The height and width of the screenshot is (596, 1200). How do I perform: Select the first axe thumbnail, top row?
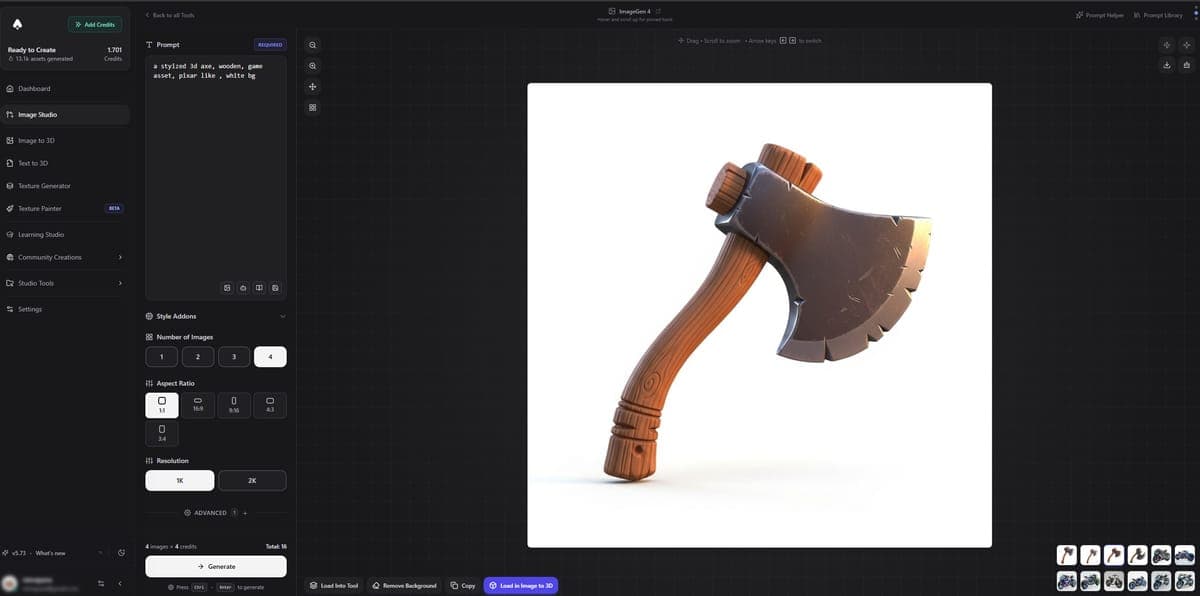1067,555
